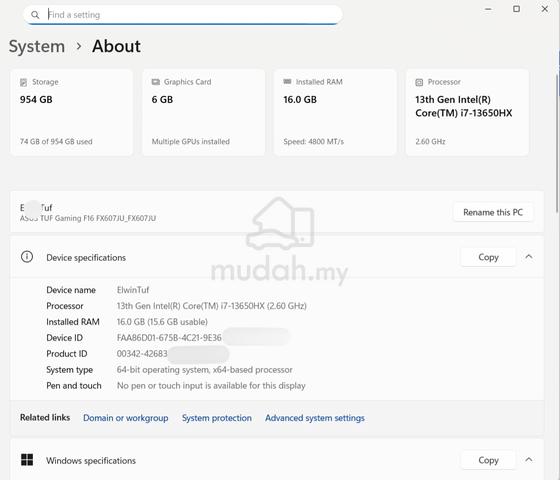Image resolution: width=560 pixels, height=480 pixels.
Task: Click the Windows logo icon
Action: [x=27, y=460]
